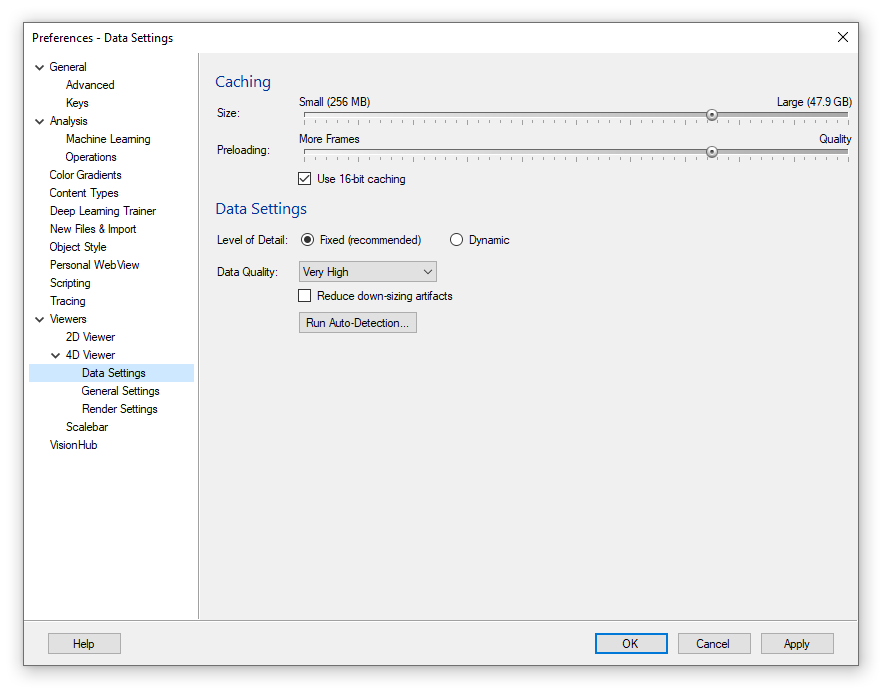
Task: Confirm with the OK button
Action: click(631, 644)
